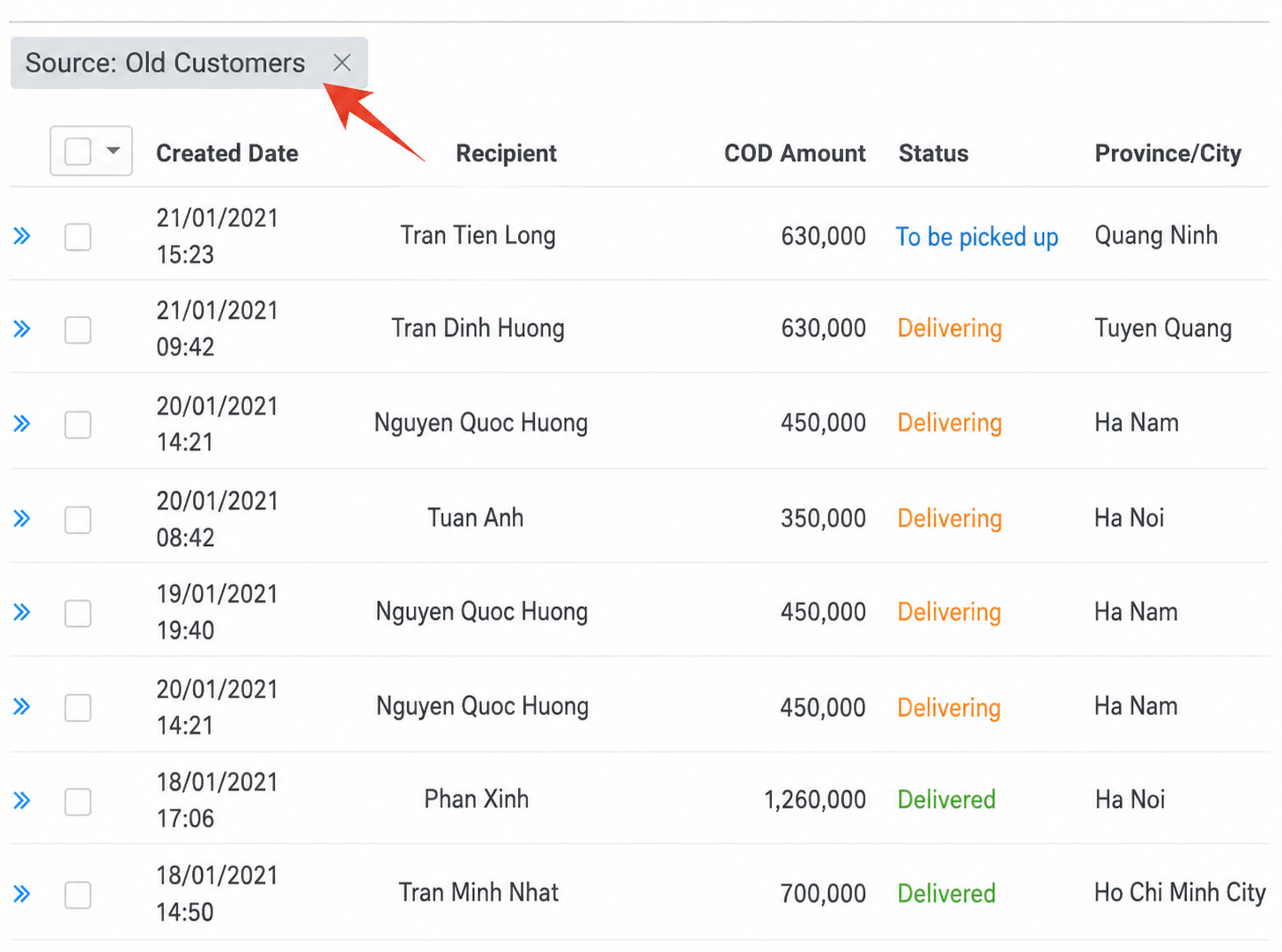Click the Province/City column header
This screenshot has height=952, width=1282.
coord(1167,153)
